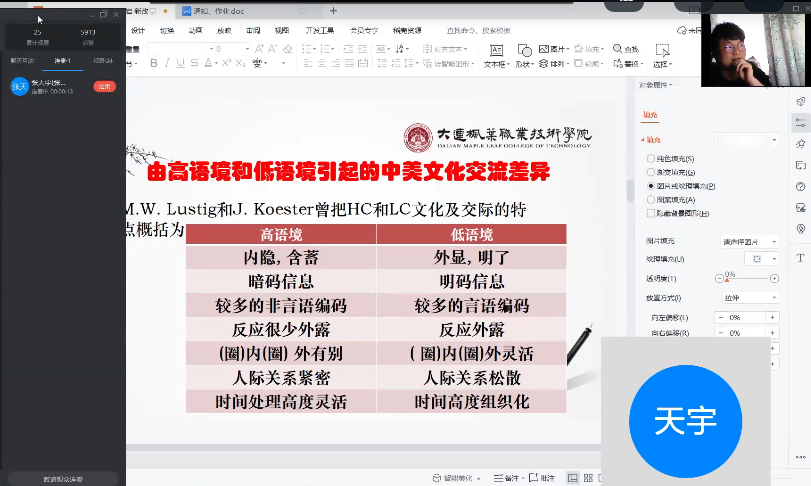Increase the left offset (向左偏移) value
The width and height of the screenshot is (811, 486).
(x=771, y=317)
